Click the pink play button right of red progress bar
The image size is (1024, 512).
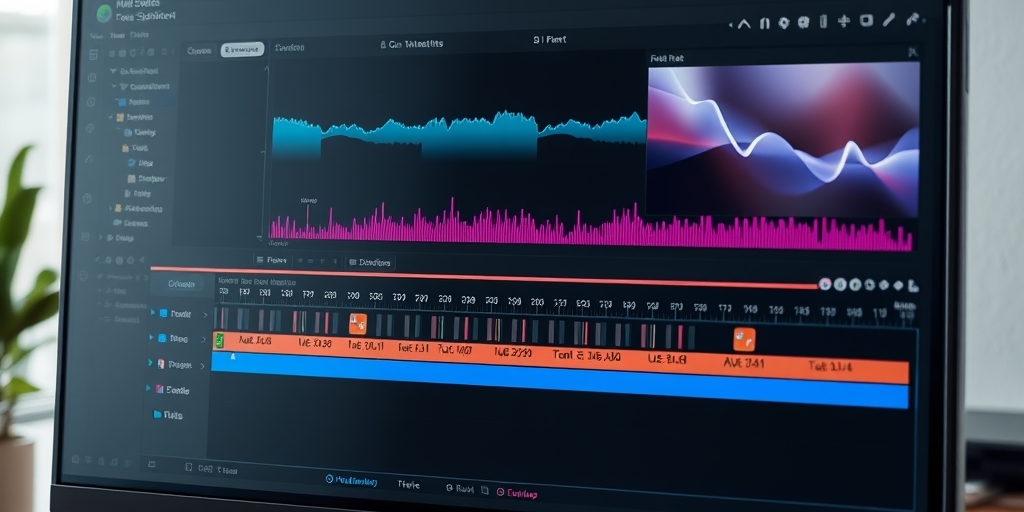click(x=825, y=284)
